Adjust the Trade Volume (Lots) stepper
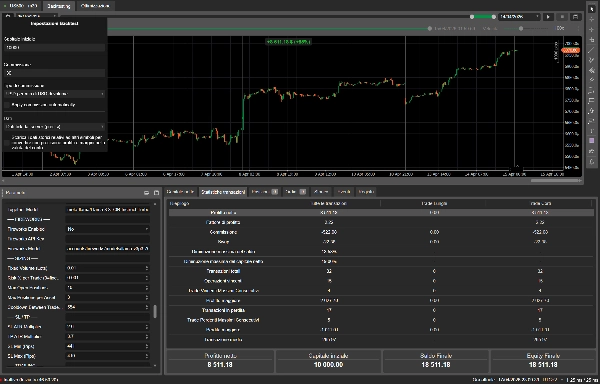 coord(147,268)
